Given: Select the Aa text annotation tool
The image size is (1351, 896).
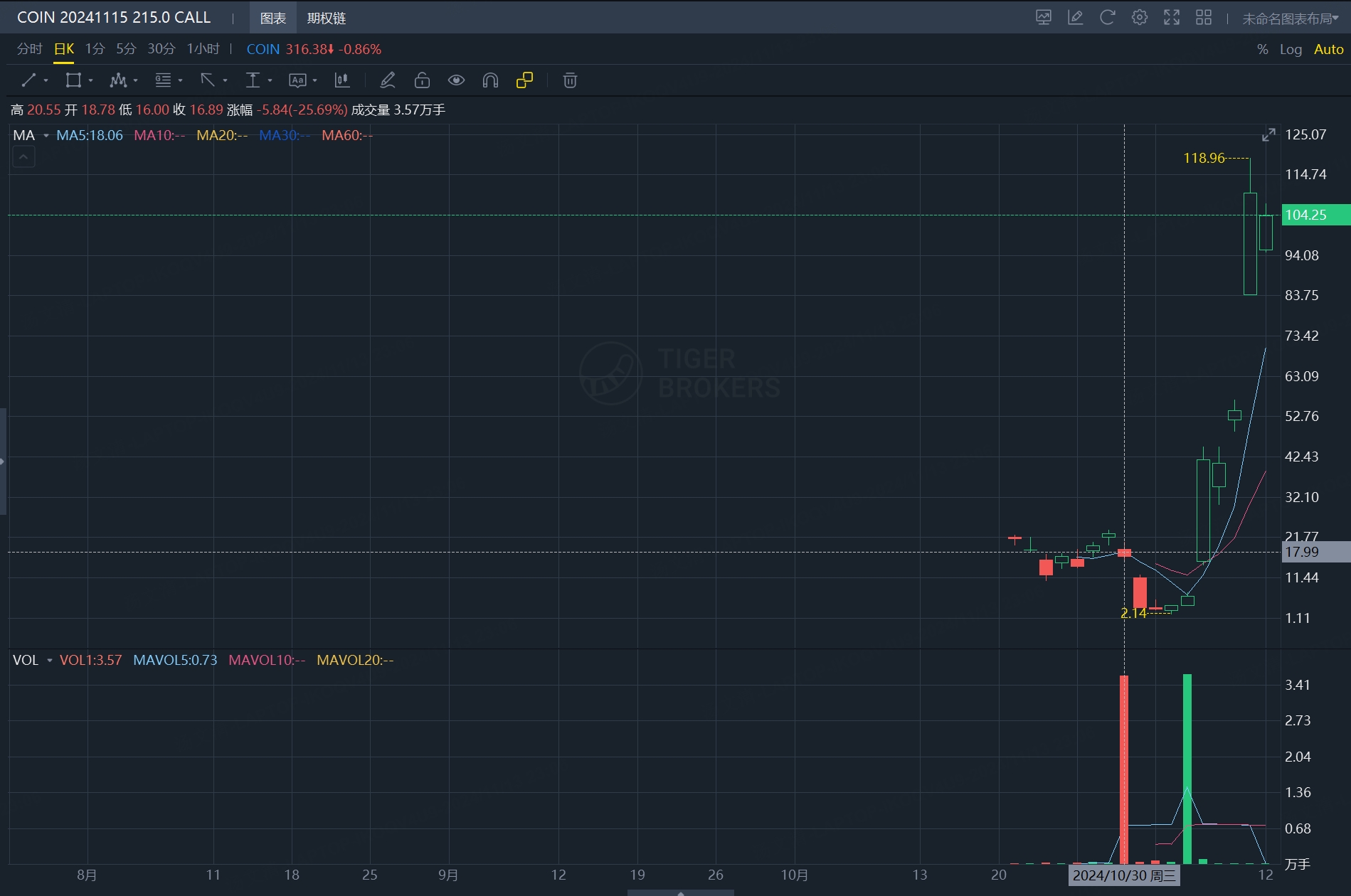Looking at the screenshot, I should [297, 80].
